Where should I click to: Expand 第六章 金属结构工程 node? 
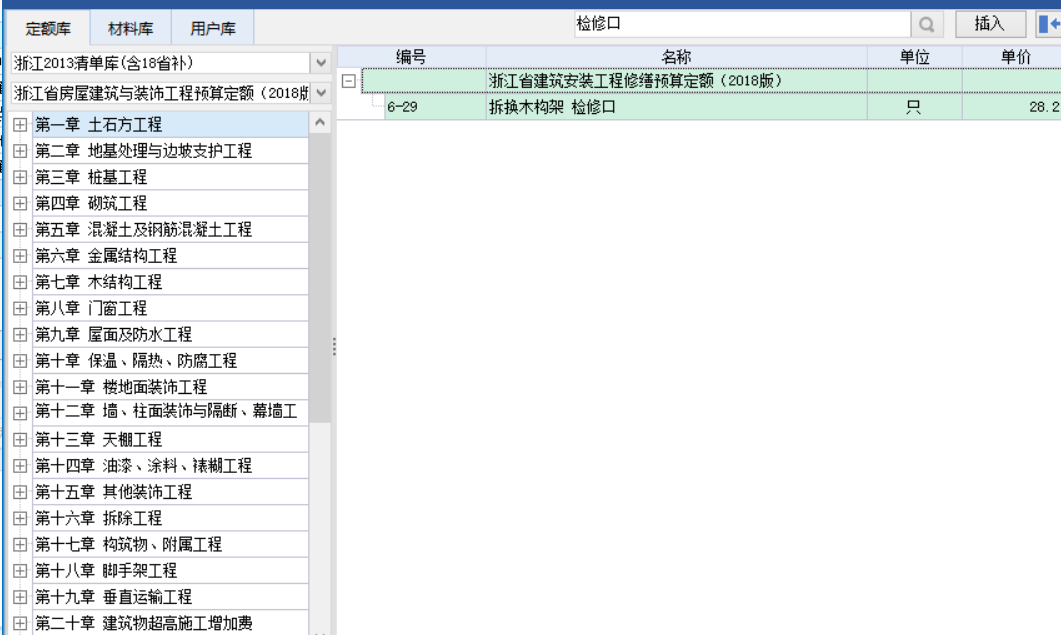pos(20,256)
